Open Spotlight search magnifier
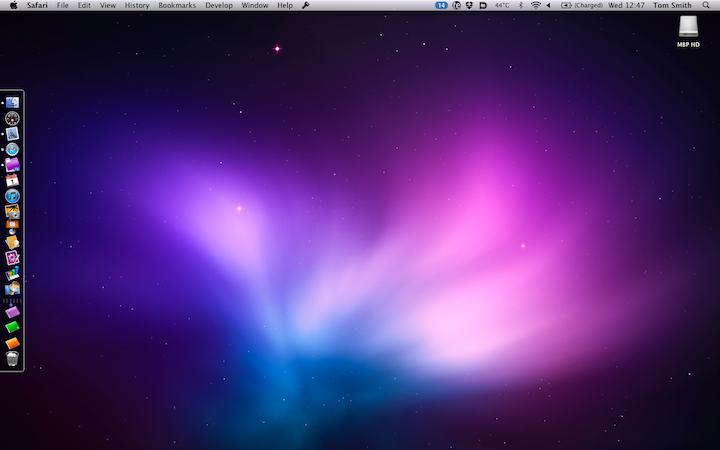The image size is (720, 450). click(x=706, y=6)
